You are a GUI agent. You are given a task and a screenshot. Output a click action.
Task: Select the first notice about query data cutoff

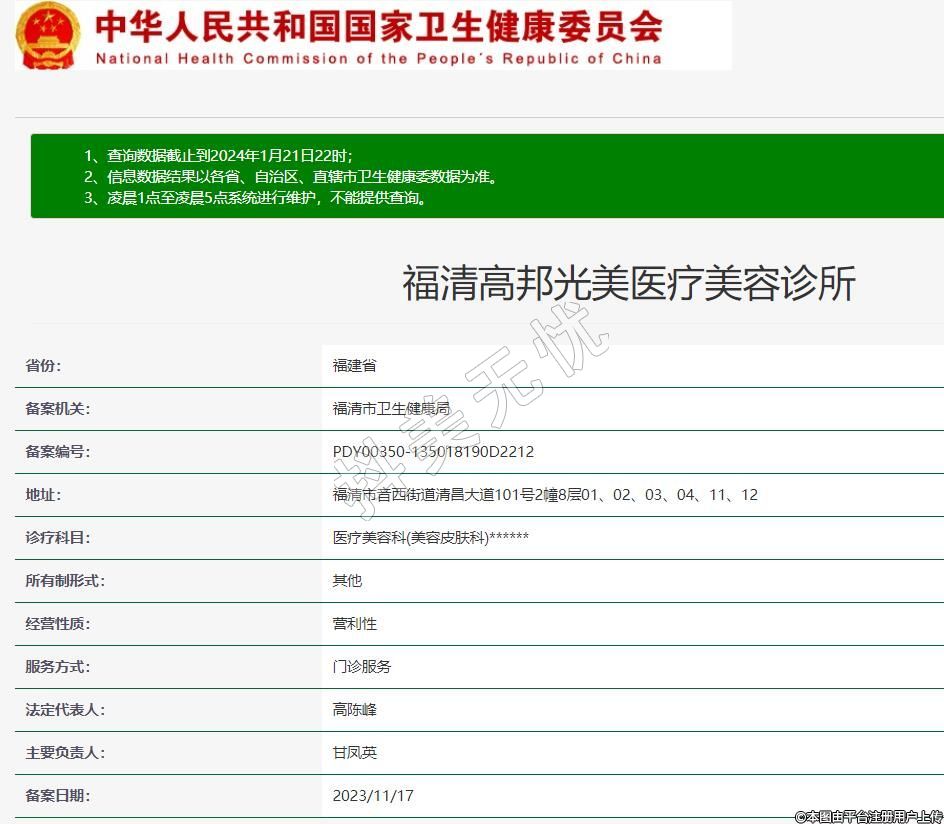point(218,155)
